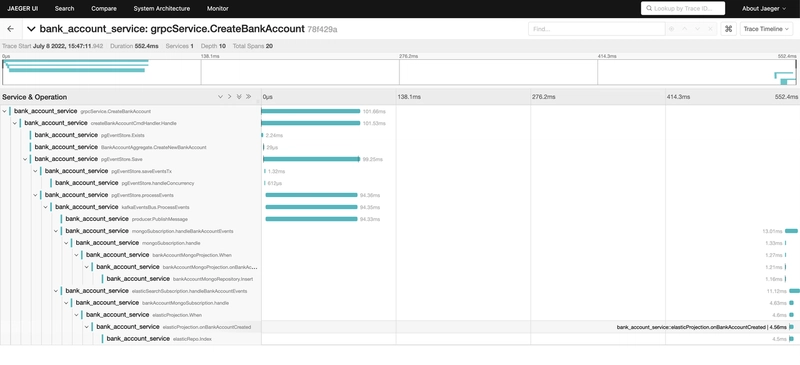Collapse the pgEventStore.Save span
This screenshot has width=800, height=365.
click(x=25, y=159)
